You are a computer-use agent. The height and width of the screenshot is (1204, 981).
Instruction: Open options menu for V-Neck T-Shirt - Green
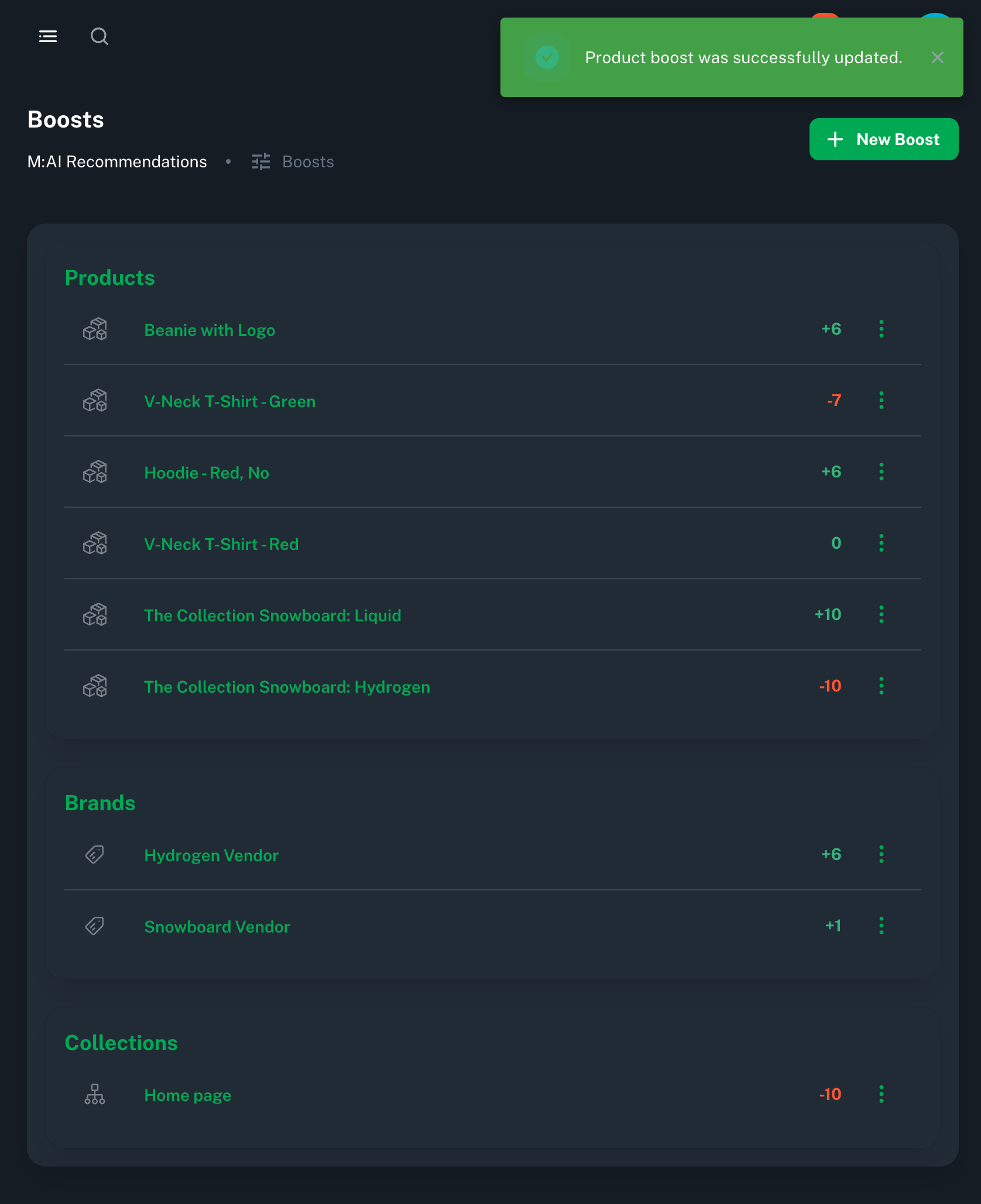[x=881, y=401]
